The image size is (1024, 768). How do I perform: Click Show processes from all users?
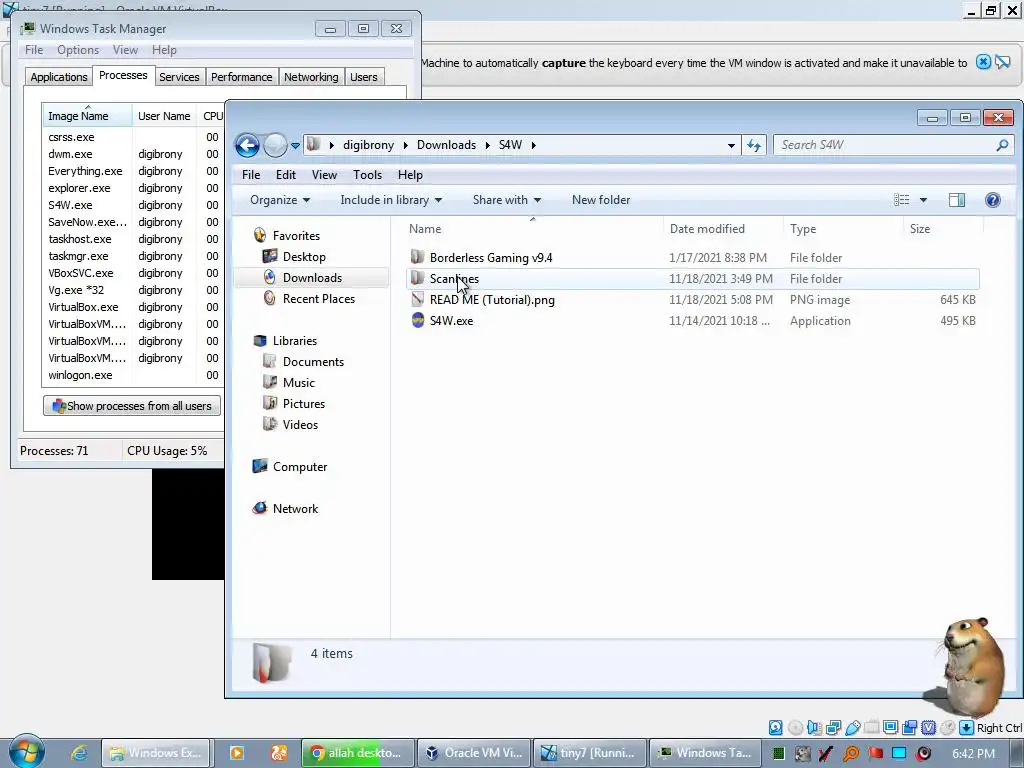132,406
